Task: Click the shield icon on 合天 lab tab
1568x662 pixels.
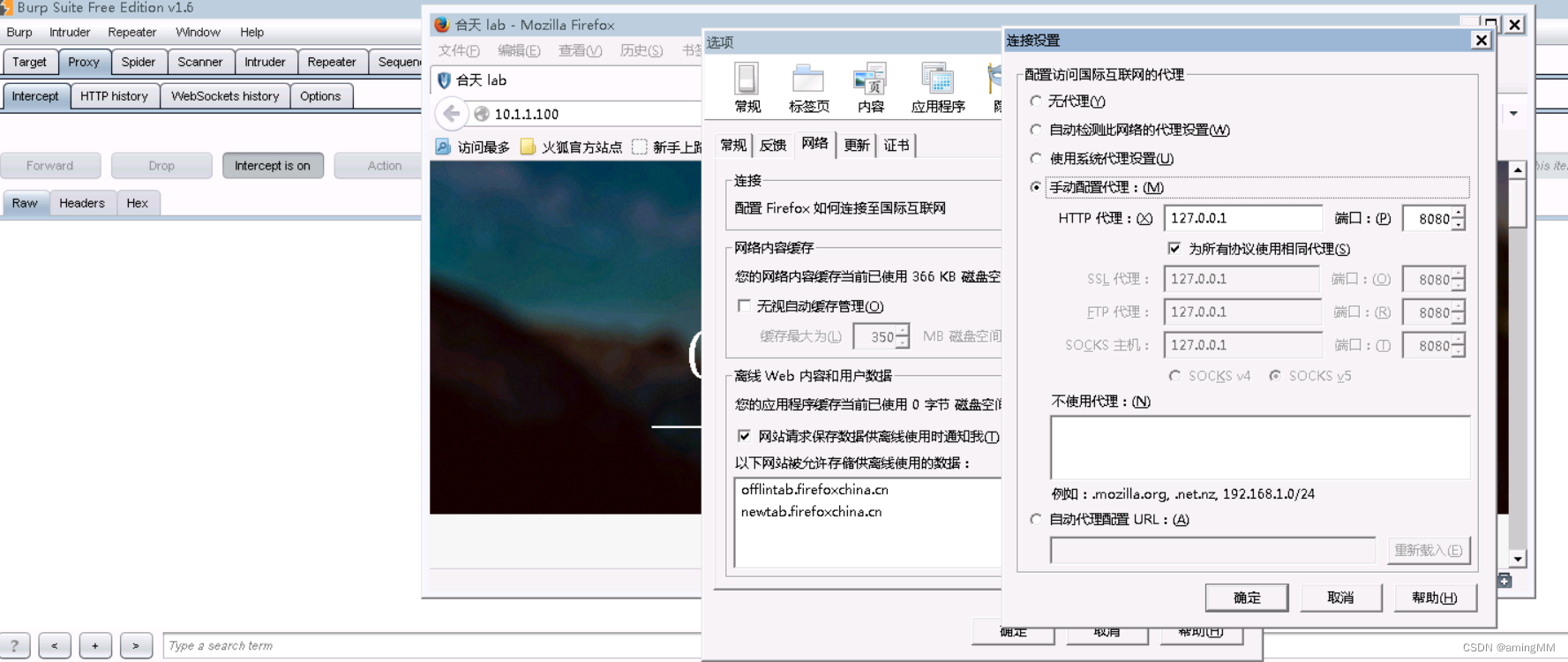Action: 444,80
